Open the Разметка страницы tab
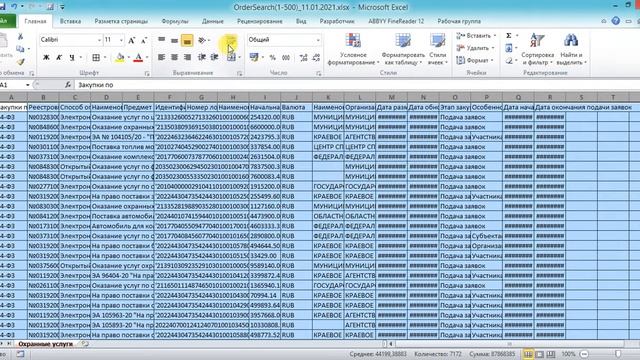The height and width of the screenshot is (360, 640). coord(121,21)
